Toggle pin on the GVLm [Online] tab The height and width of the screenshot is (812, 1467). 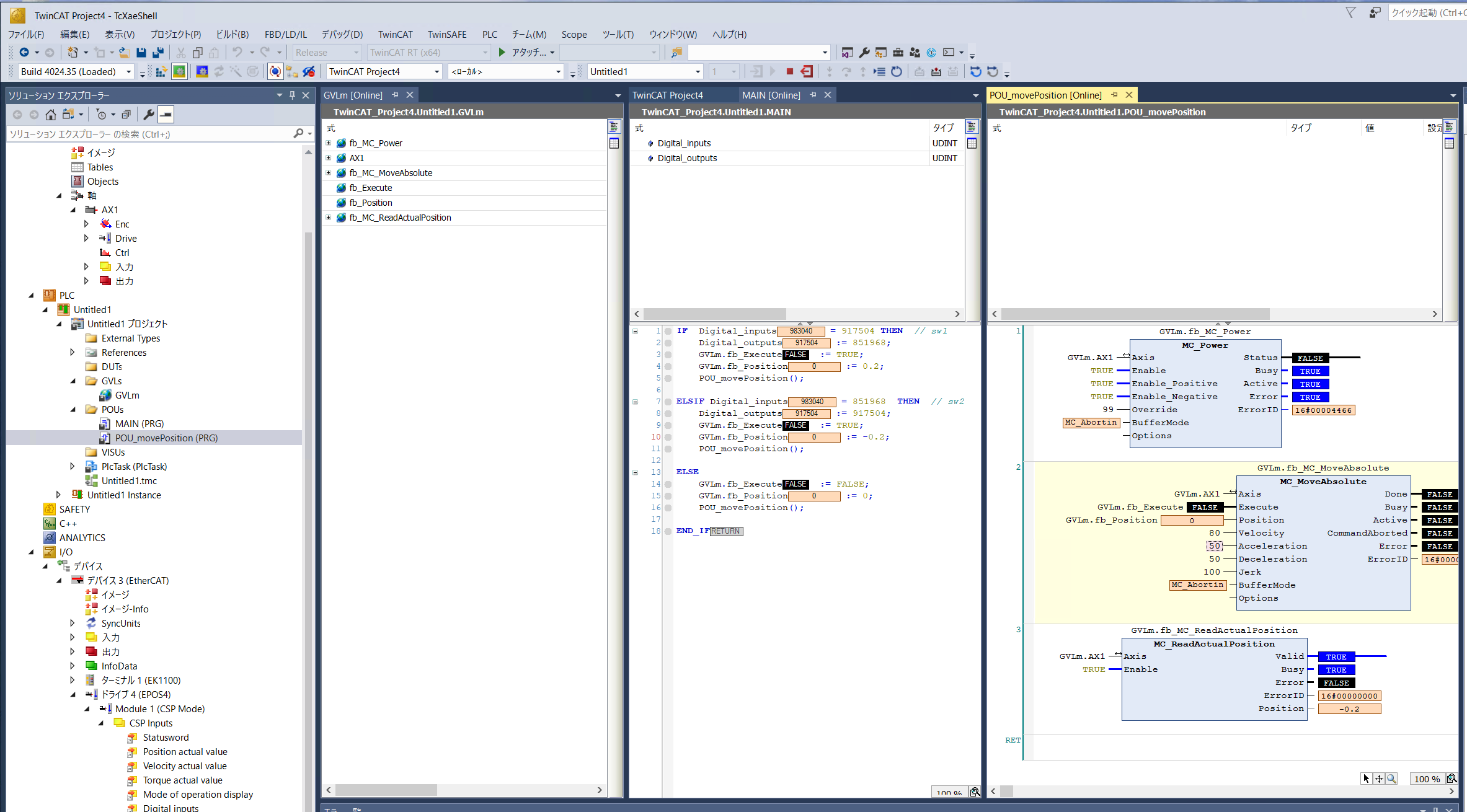click(x=396, y=95)
